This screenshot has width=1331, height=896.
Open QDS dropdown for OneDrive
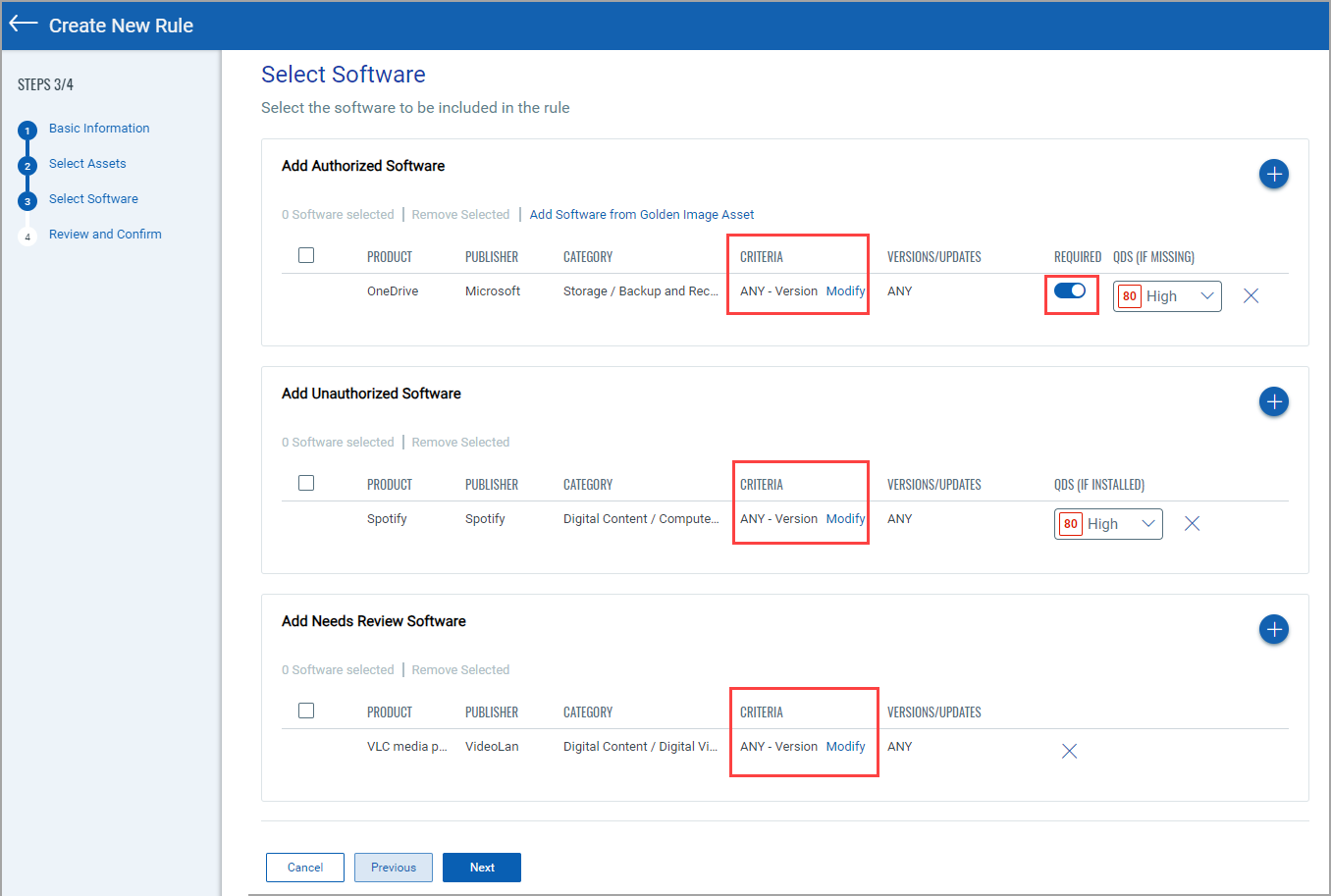click(1167, 296)
